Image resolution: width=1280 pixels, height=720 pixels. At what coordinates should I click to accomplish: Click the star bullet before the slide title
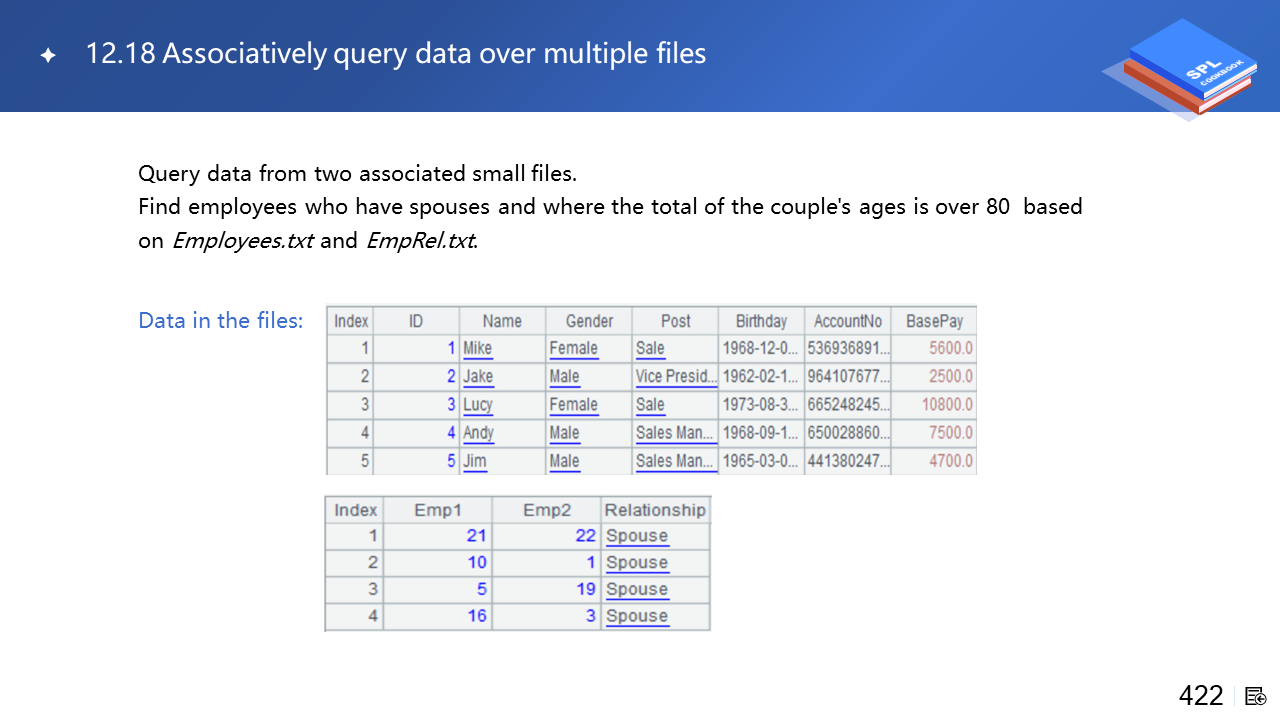click(x=48, y=56)
